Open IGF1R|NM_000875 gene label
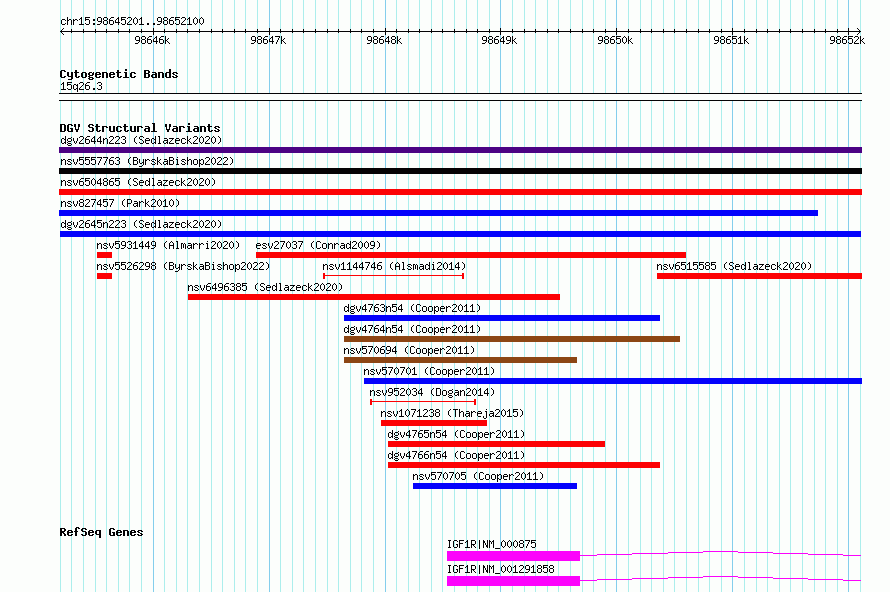 click(x=492, y=544)
